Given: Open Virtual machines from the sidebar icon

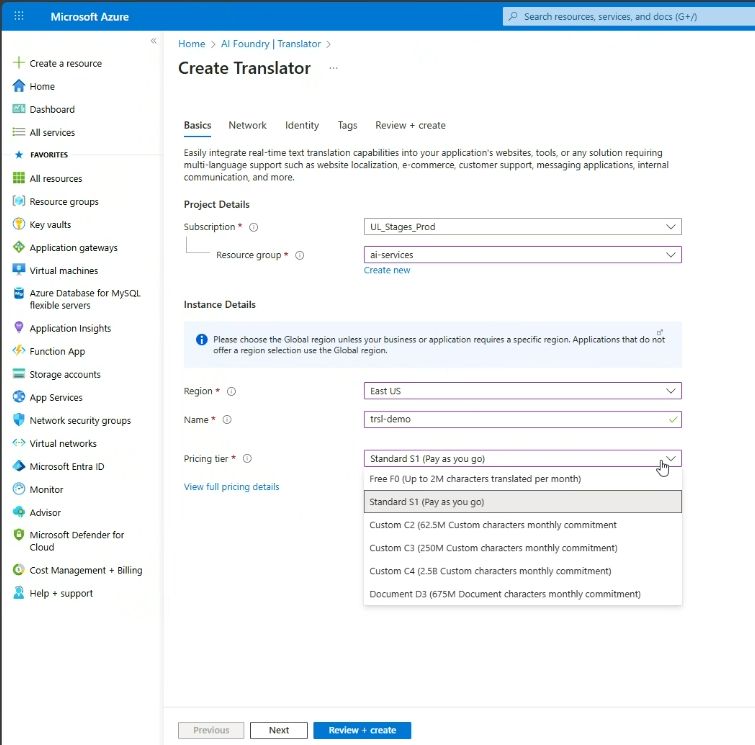Looking at the screenshot, I should pyautogui.click(x=19, y=271).
